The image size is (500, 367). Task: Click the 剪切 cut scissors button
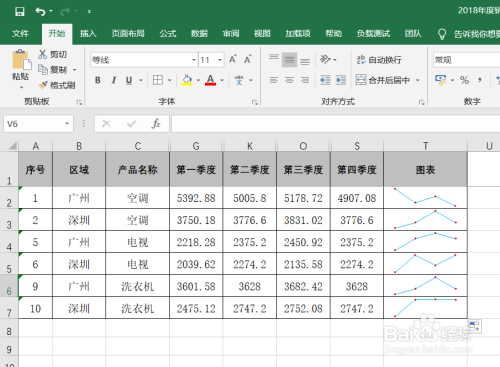[x=53, y=54]
